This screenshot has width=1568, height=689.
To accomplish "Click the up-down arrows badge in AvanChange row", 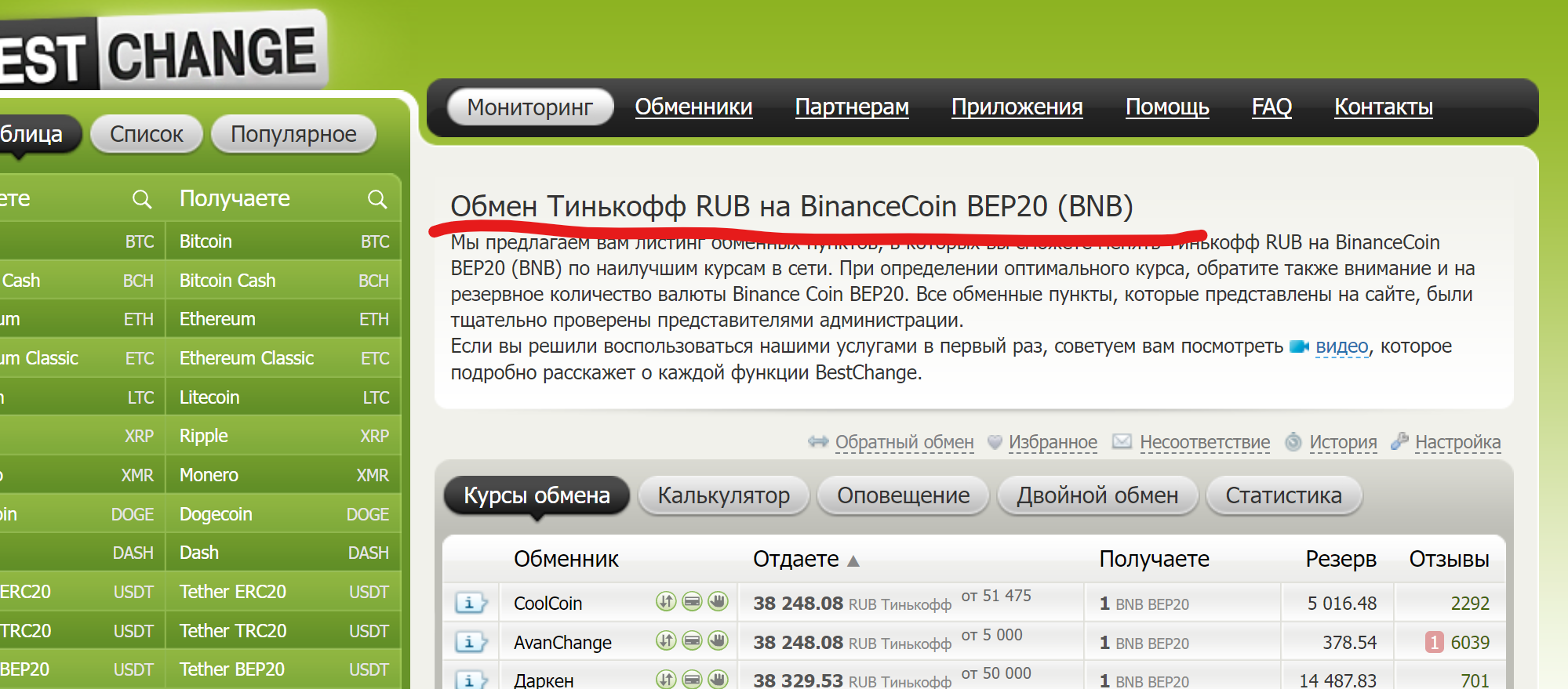I will pos(666,640).
